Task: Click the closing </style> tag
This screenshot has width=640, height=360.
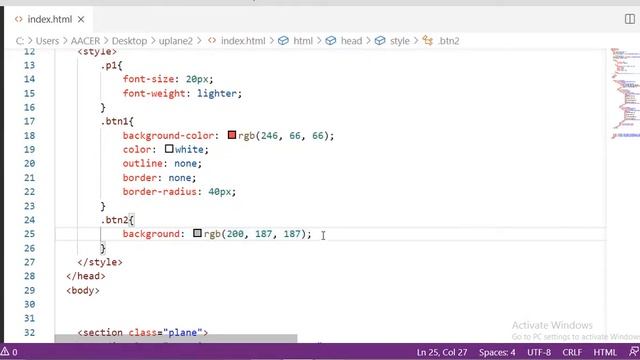Action: pyautogui.click(x=100, y=262)
